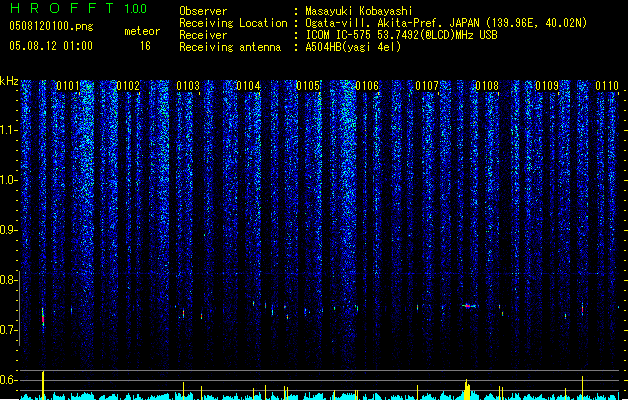
Task: Click the 0.9 frequency axis label
Action: [8, 230]
